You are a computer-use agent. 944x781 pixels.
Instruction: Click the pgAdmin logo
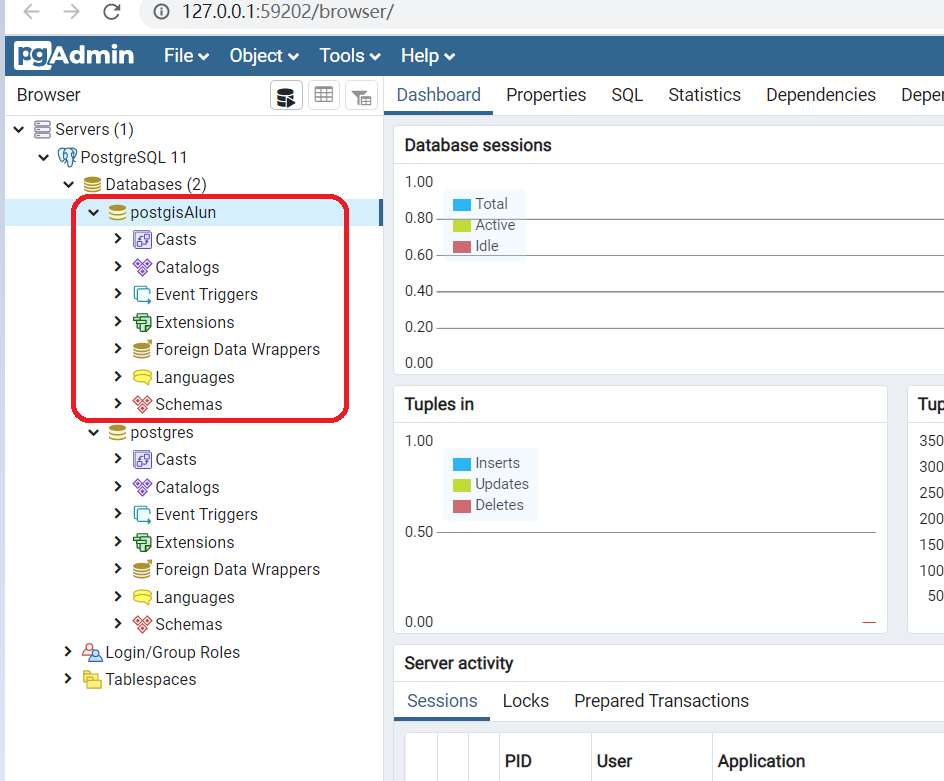tap(74, 55)
